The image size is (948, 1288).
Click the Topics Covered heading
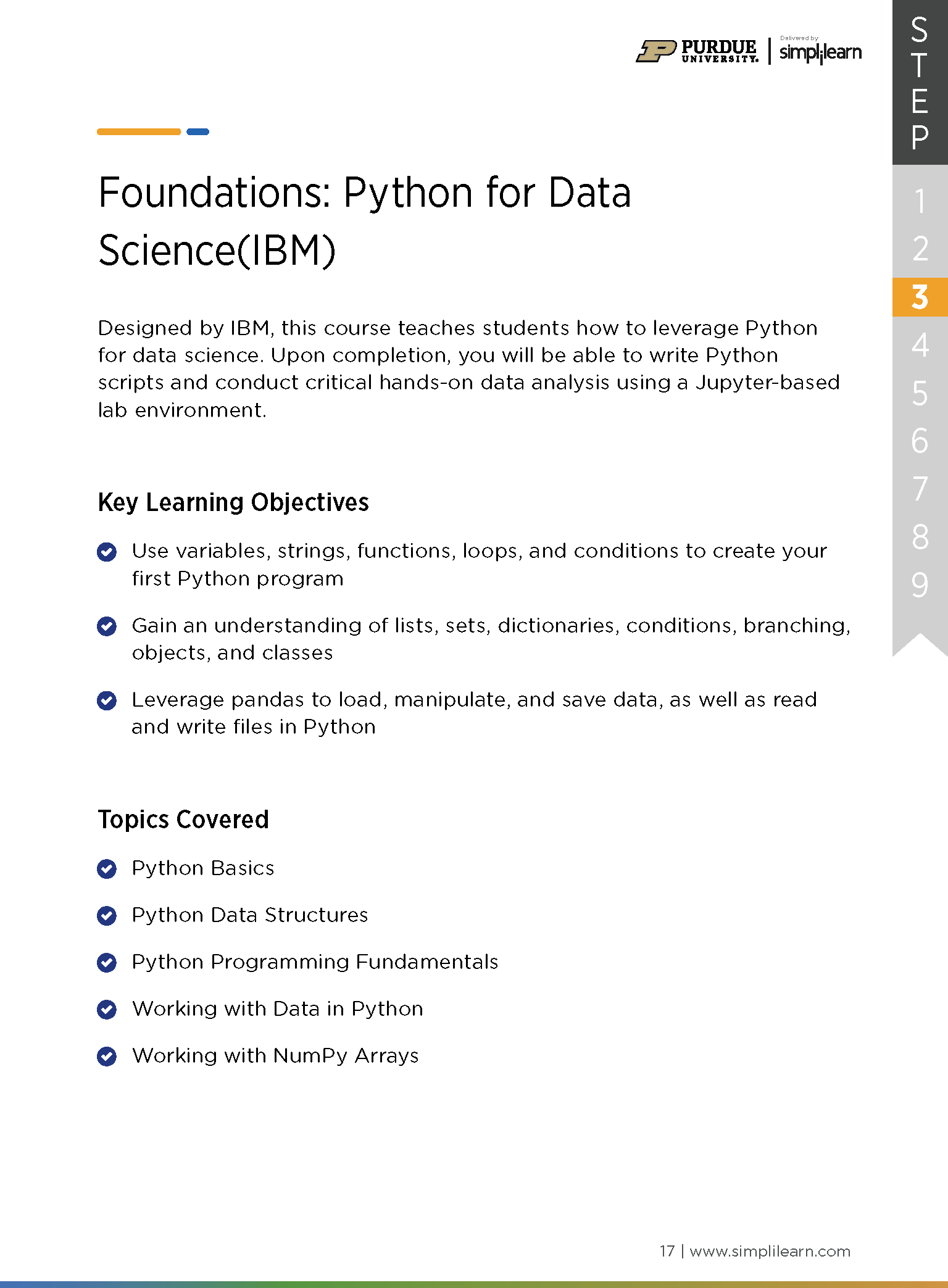pyautogui.click(x=183, y=820)
